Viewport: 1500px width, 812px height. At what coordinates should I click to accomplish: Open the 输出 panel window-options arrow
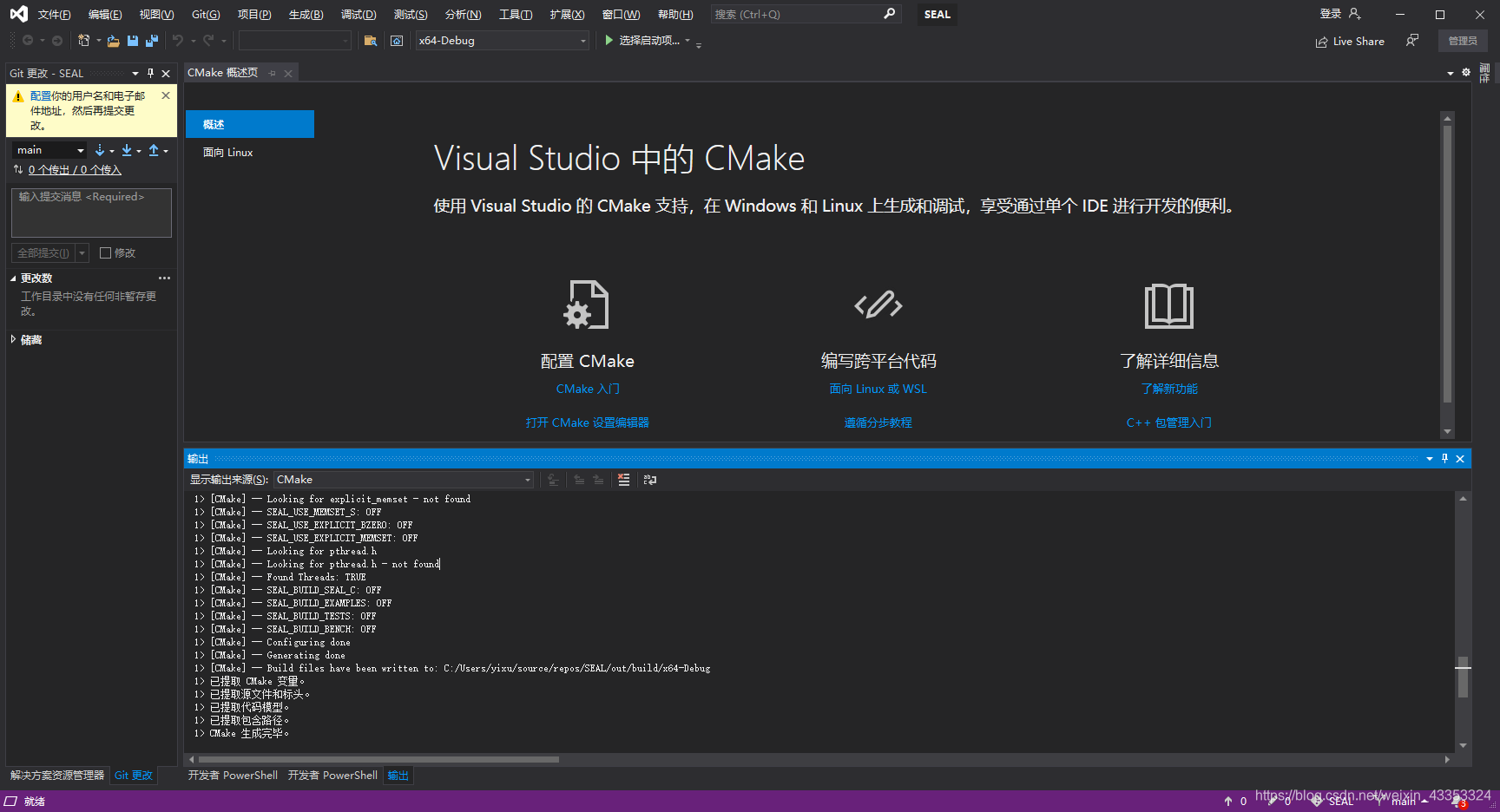[x=1430, y=459]
